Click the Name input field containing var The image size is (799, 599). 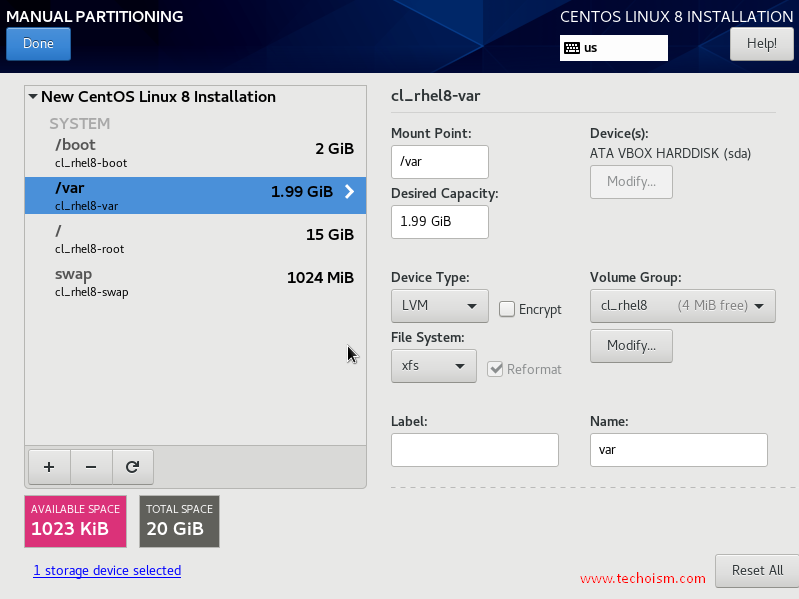click(678, 450)
